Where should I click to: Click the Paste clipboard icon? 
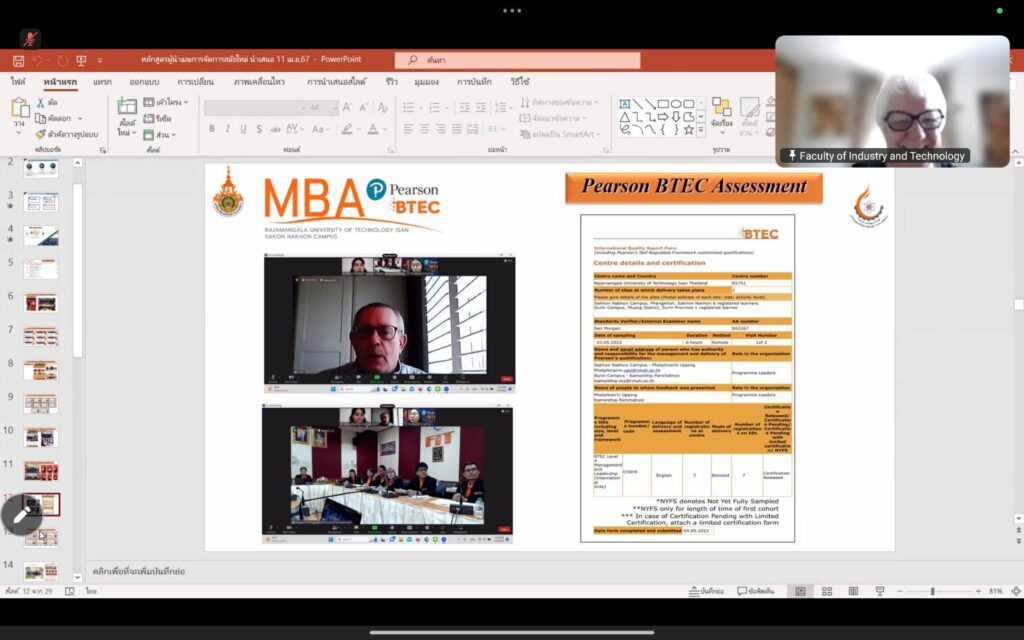(x=20, y=108)
